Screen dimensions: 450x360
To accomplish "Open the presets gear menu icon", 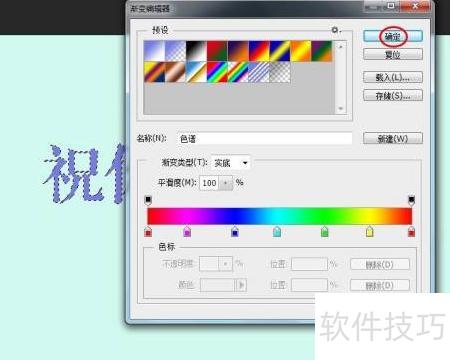I will (x=335, y=30).
